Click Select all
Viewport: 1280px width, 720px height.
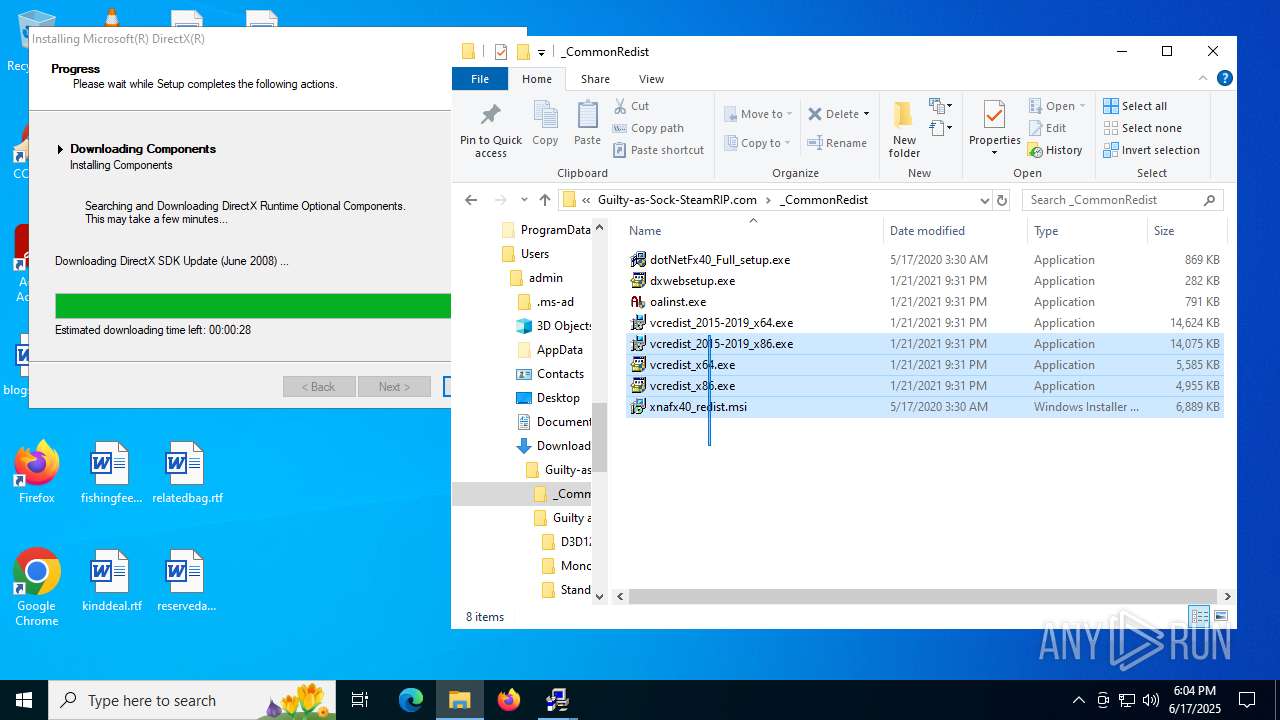1135,106
